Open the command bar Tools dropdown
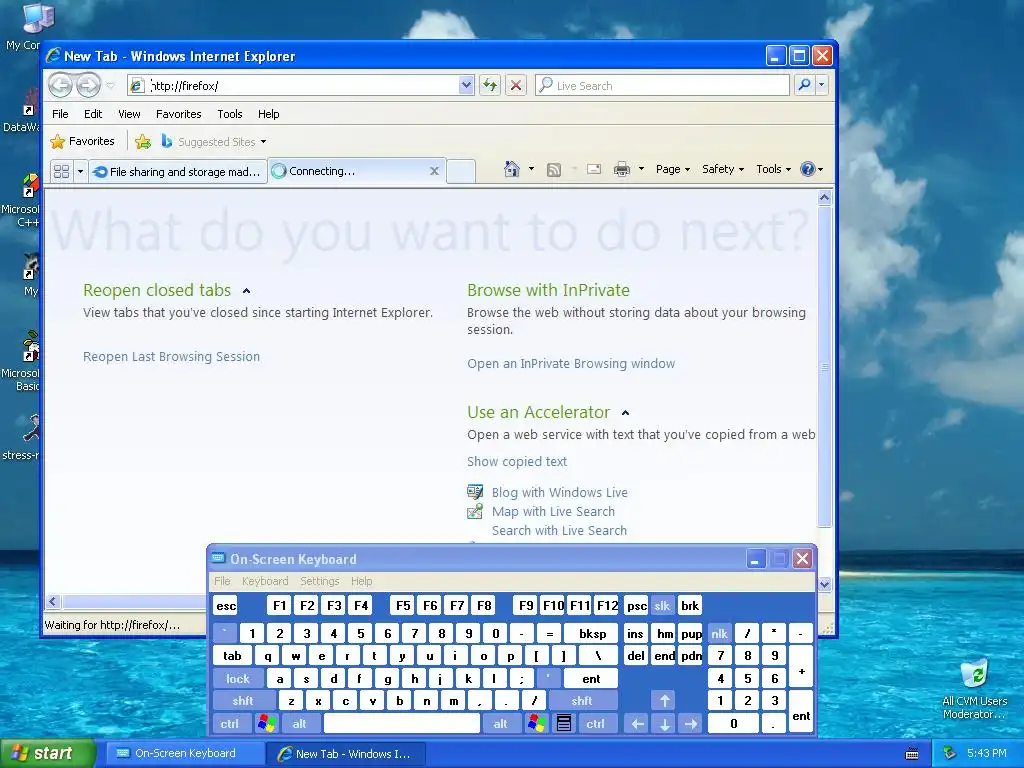1024x768 pixels. [774, 169]
